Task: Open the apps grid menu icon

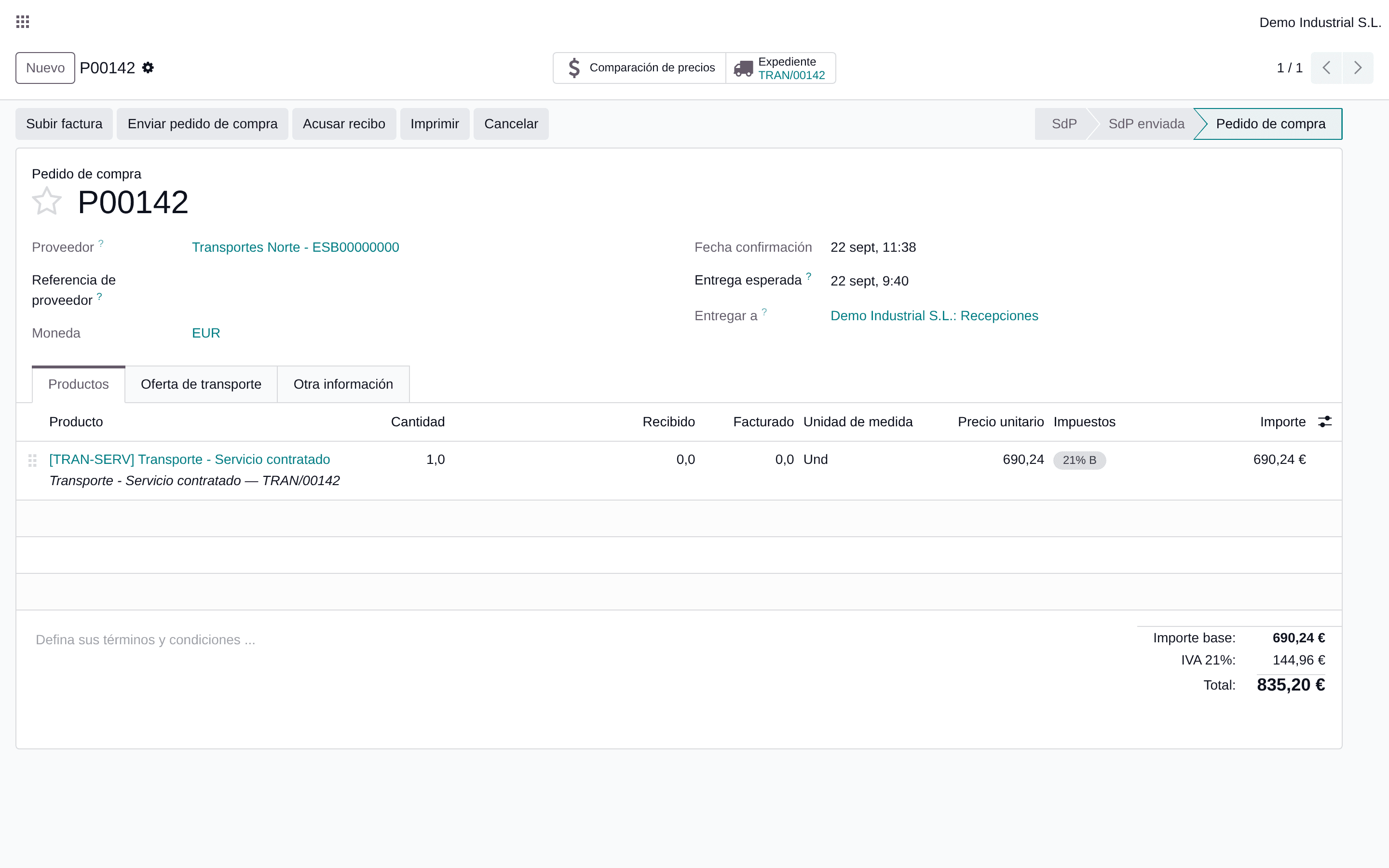Action: click(x=22, y=22)
